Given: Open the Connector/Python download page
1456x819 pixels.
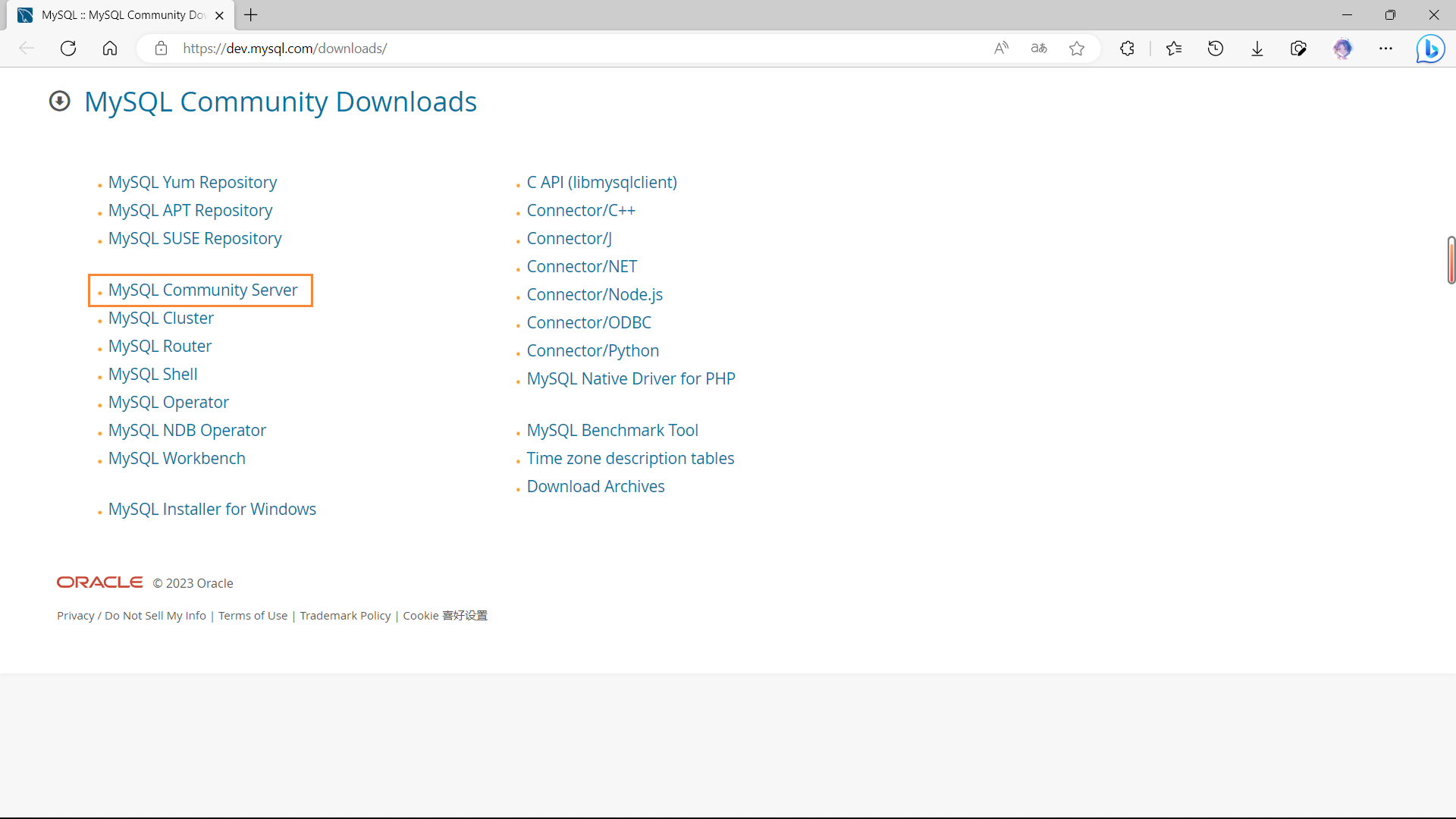Looking at the screenshot, I should [592, 350].
